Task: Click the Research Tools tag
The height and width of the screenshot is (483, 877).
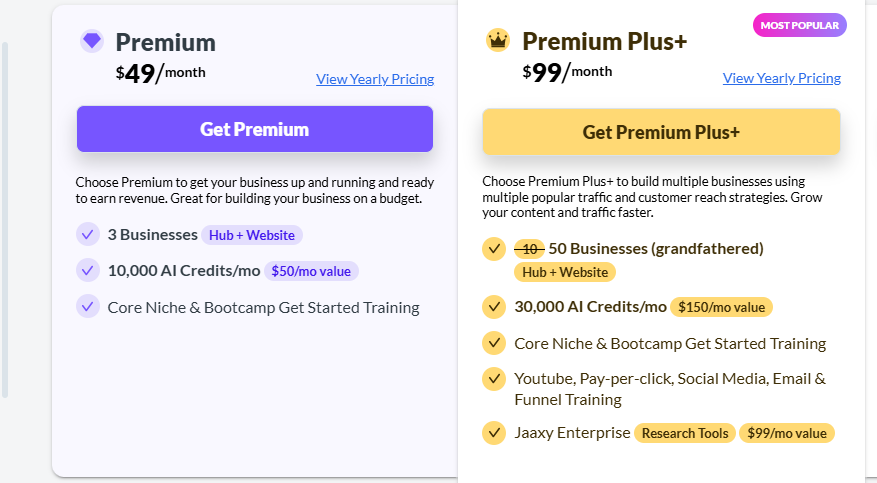Action: click(685, 433)
